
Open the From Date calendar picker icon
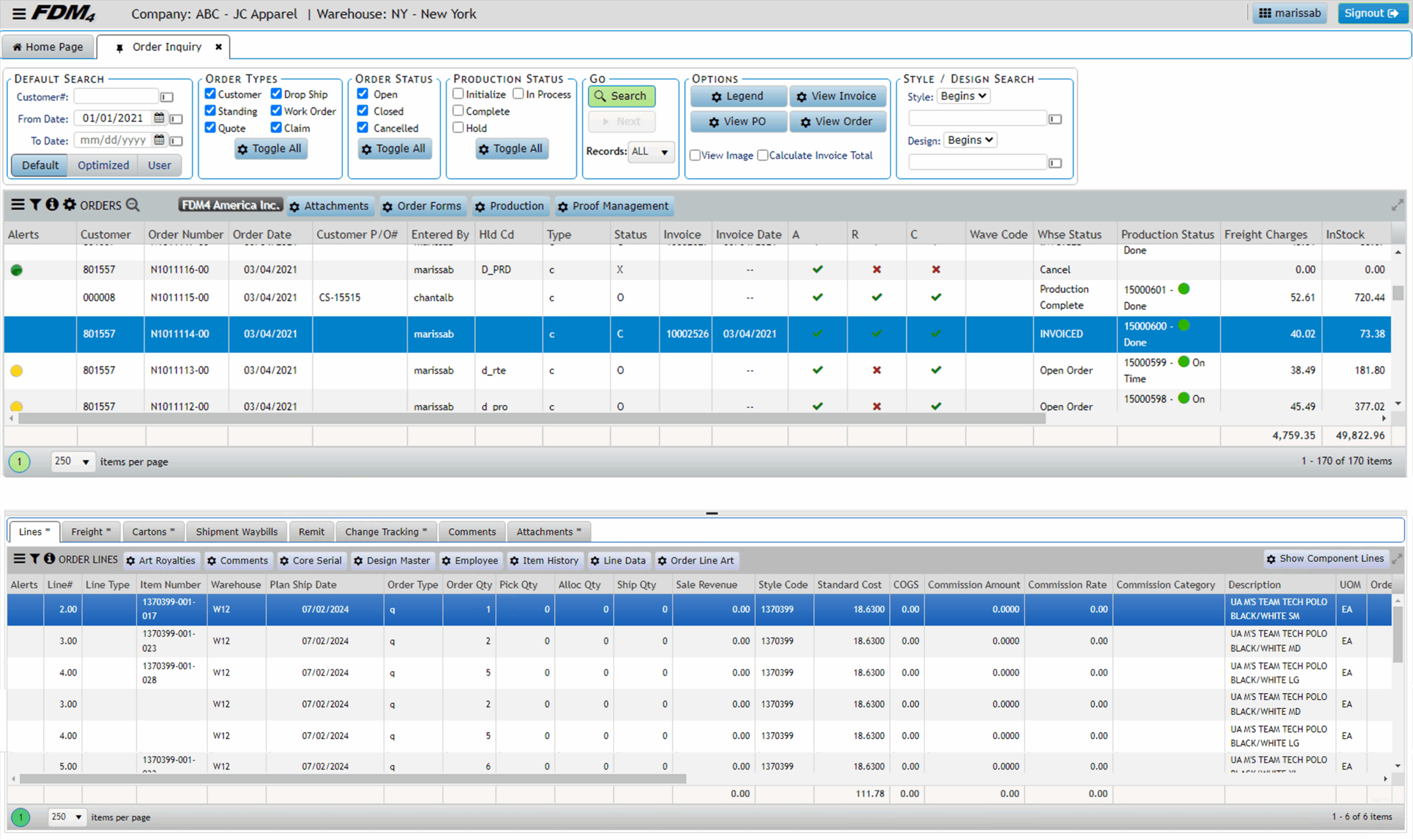[x=159, y=118]
